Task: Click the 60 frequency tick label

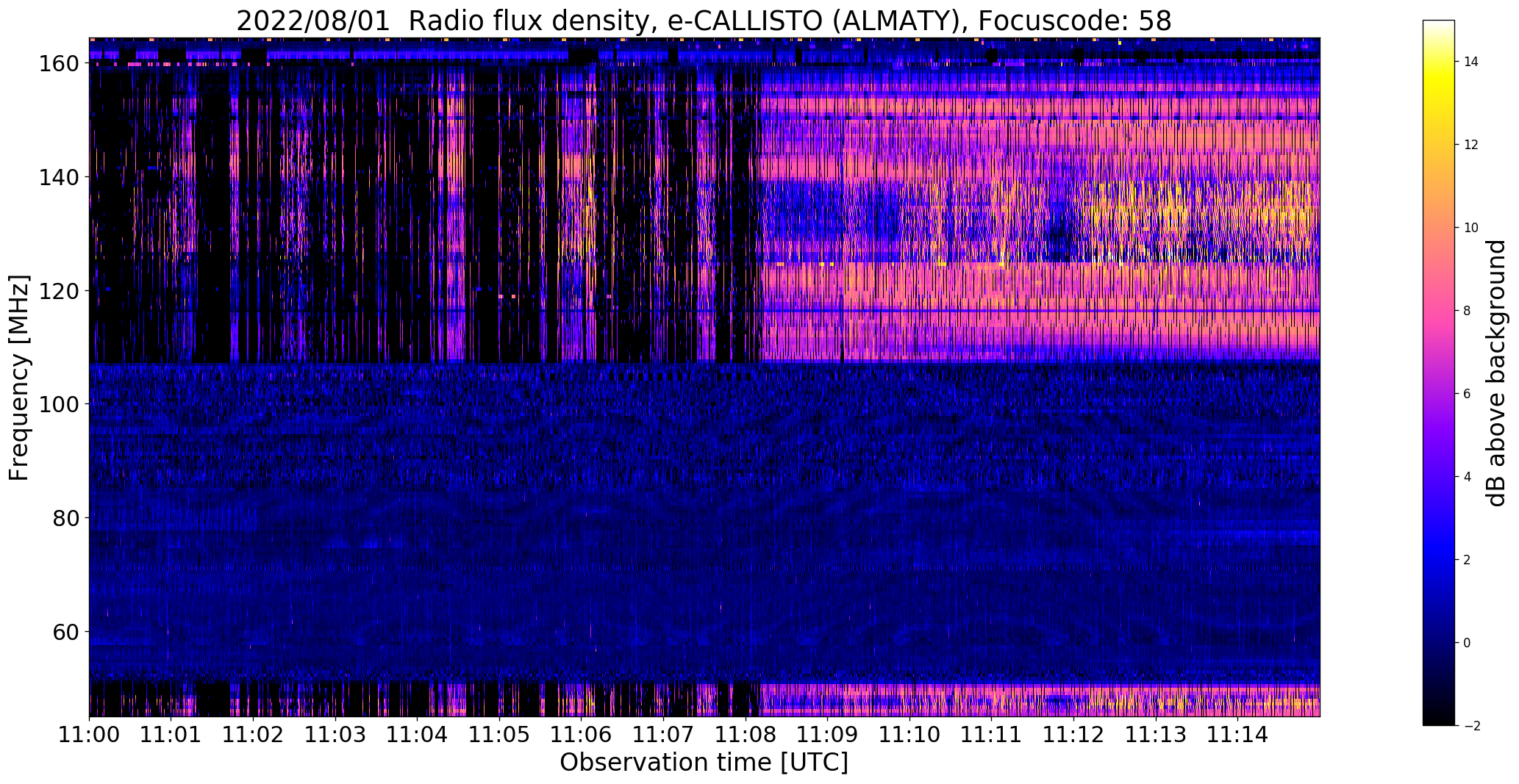Action: pos(67,632)
